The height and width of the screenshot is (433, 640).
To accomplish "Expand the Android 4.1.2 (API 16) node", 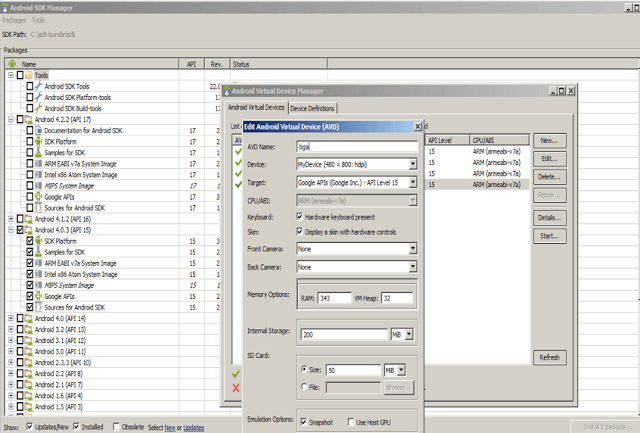I will (x=11, y=219).
